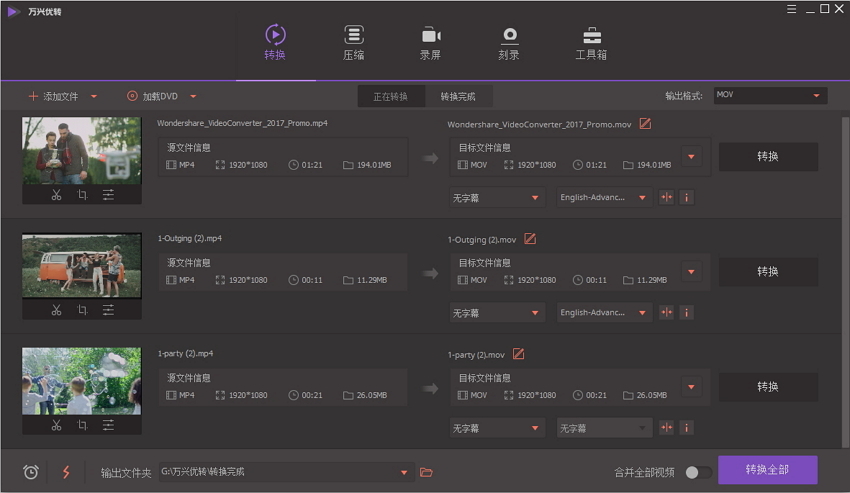Click the 转换全部 convert all button

pos(767,470)
